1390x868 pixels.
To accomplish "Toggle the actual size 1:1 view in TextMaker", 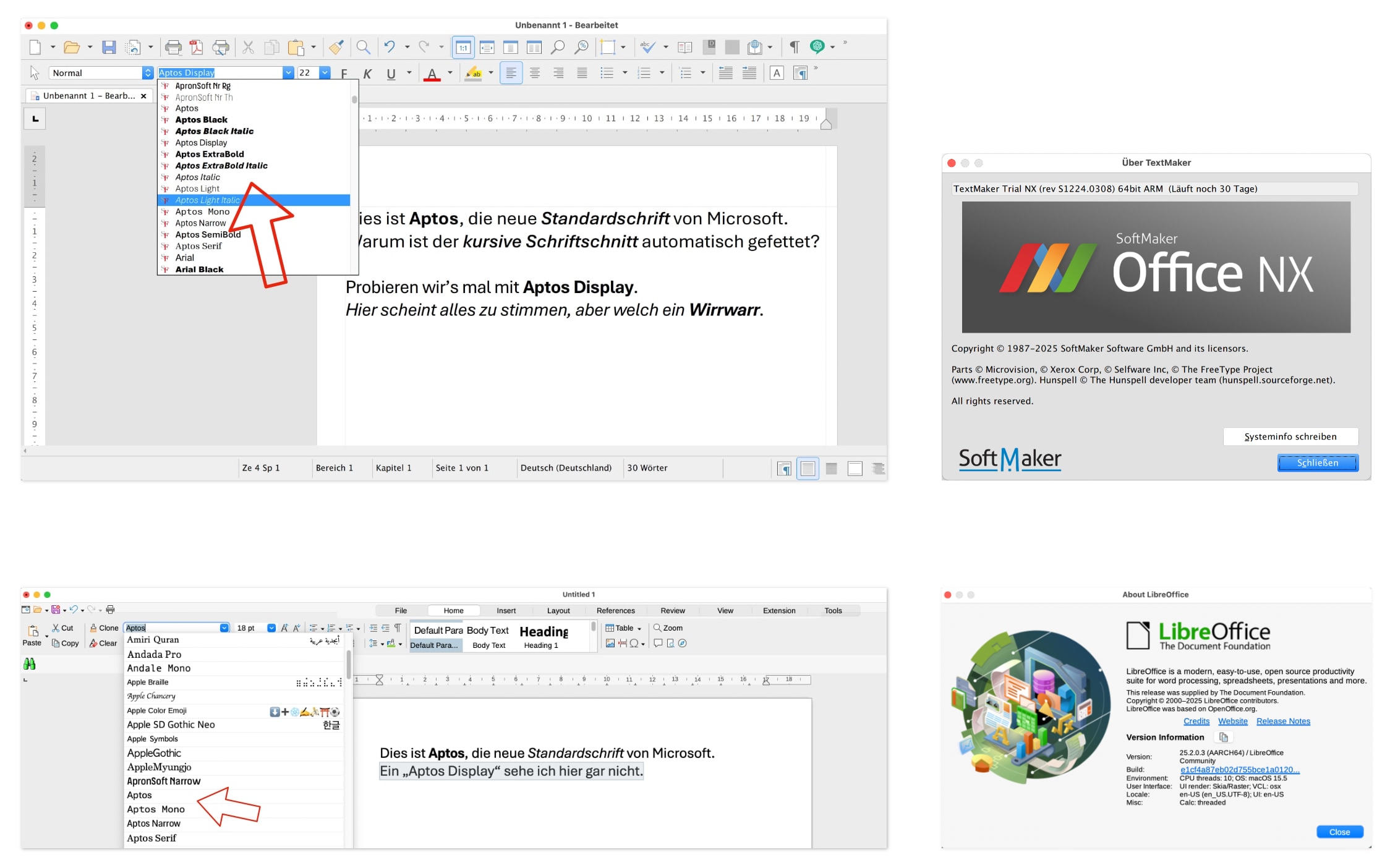I will click(x=463, y=47).
